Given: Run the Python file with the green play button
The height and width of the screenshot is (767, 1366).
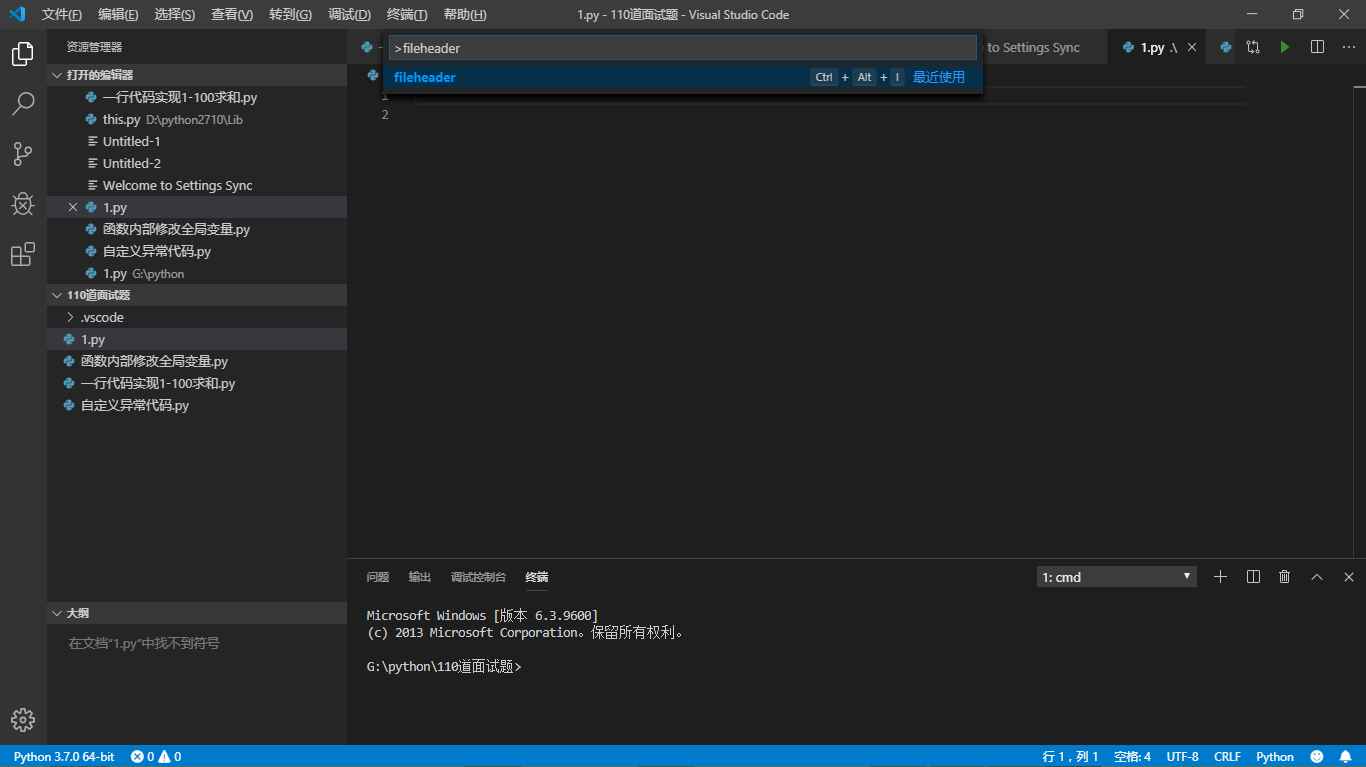Looking at the screenshot, I should pyautogui.click(x=1285, y=46).
